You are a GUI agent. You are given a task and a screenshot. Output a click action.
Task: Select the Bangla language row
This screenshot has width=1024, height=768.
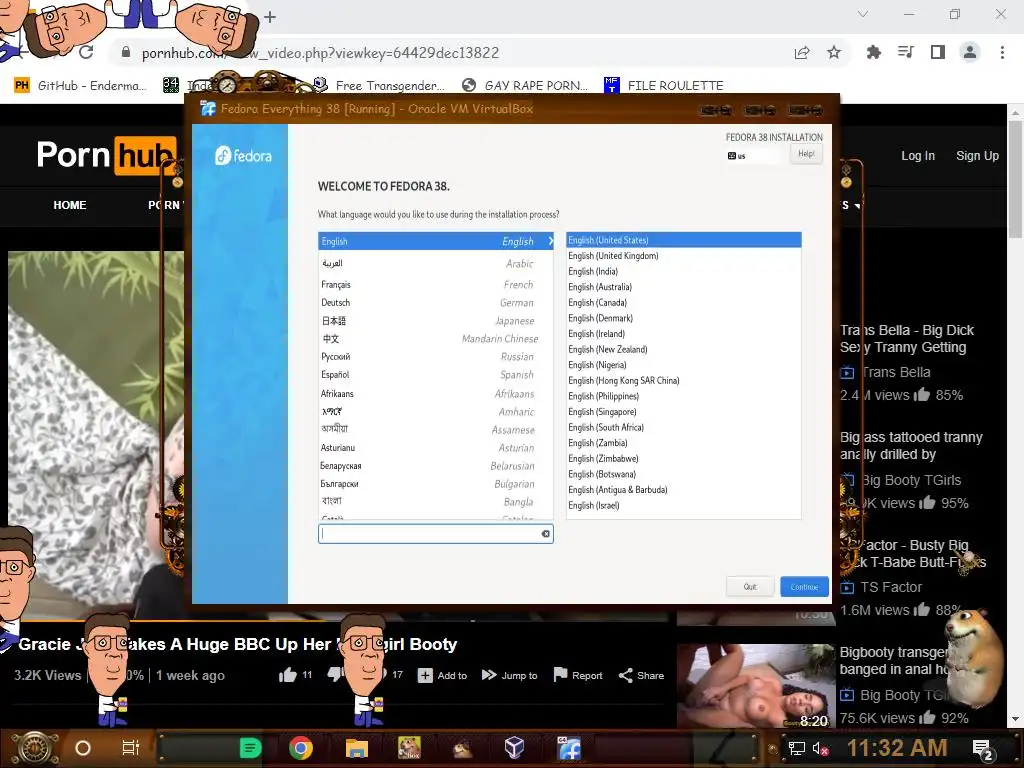436,502
